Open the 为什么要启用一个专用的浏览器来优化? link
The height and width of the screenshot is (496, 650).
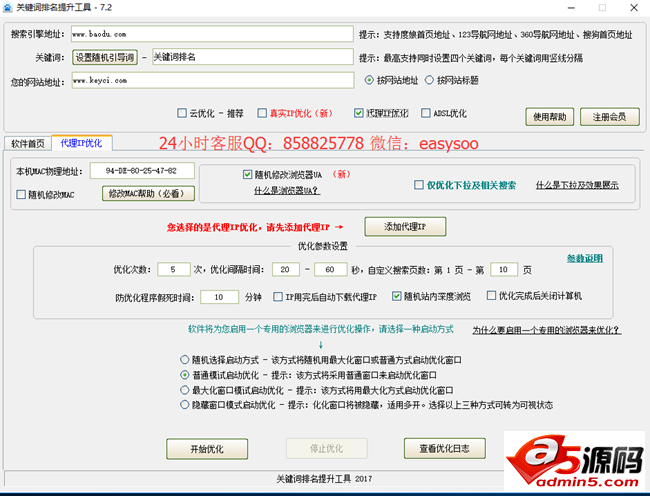(547, 330)
